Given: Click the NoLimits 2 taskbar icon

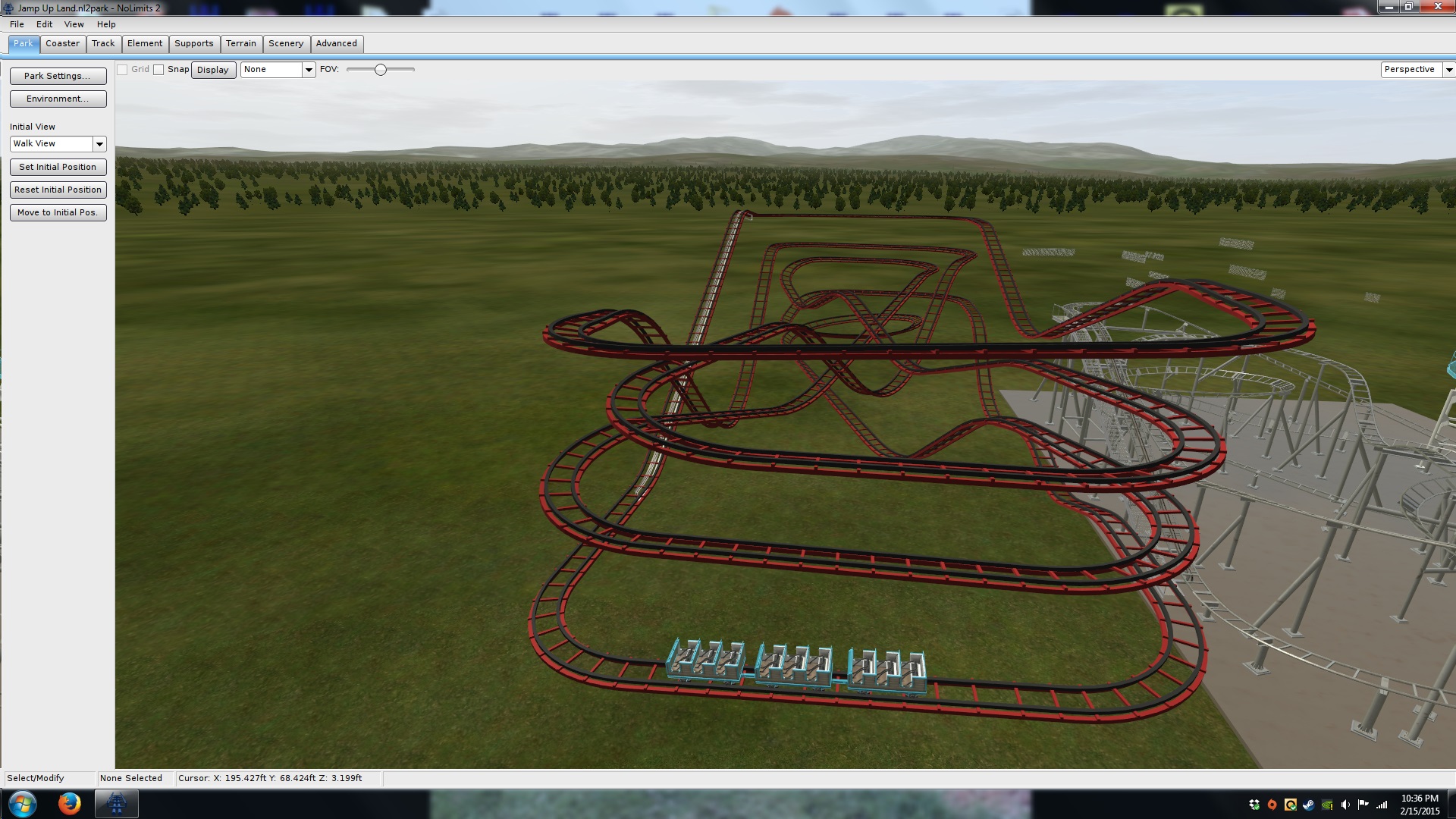Looking at the screenshot, I should click(116, 803).
